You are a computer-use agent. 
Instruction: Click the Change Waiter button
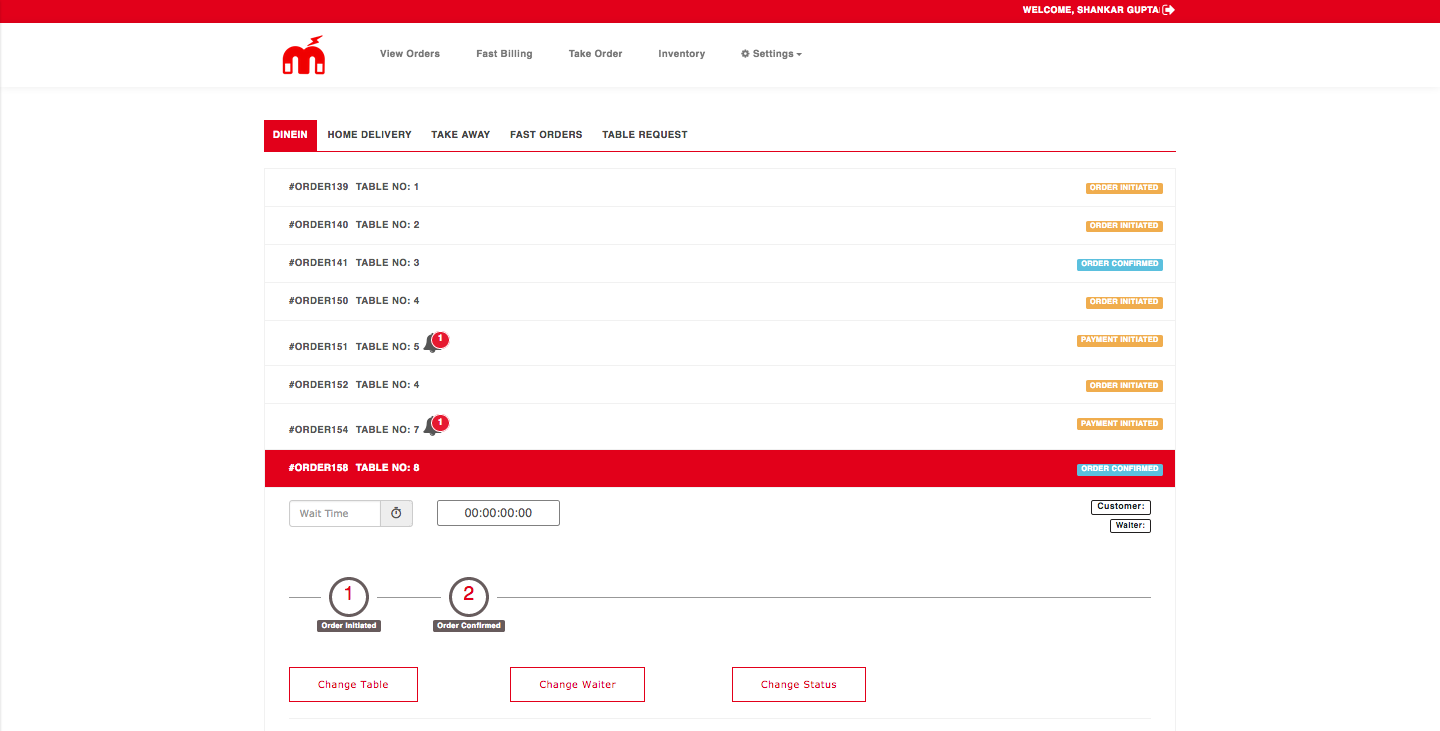(577, 684)
